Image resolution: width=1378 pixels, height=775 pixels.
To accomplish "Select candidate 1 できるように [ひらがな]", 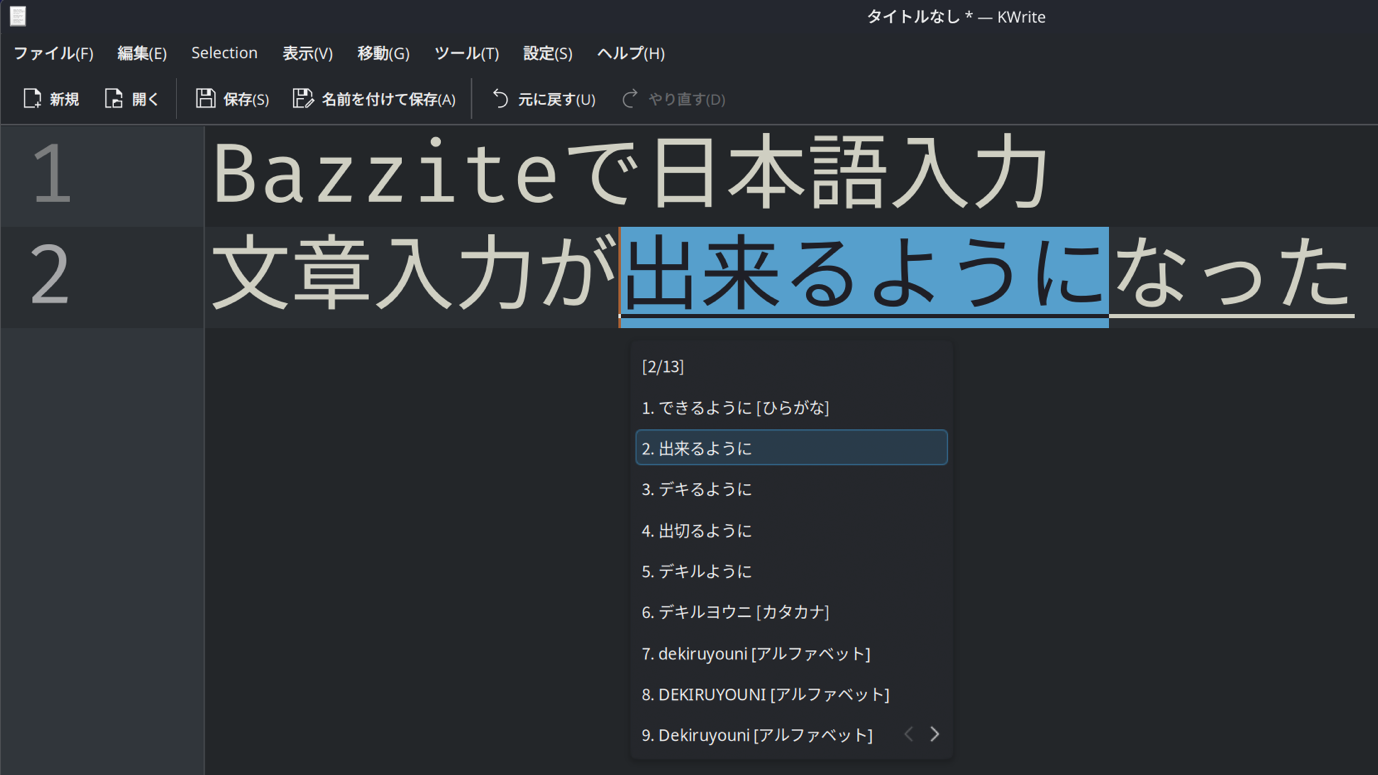I will [x=791, y=407].
